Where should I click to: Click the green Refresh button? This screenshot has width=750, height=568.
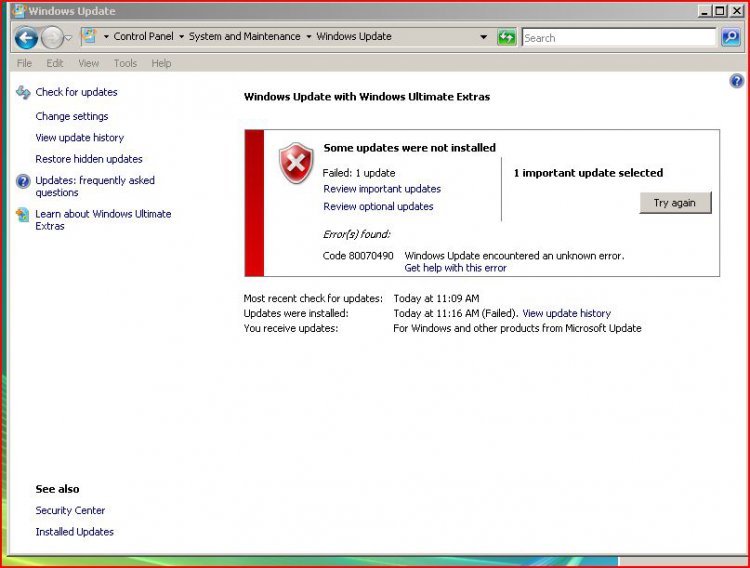point(507,37)
